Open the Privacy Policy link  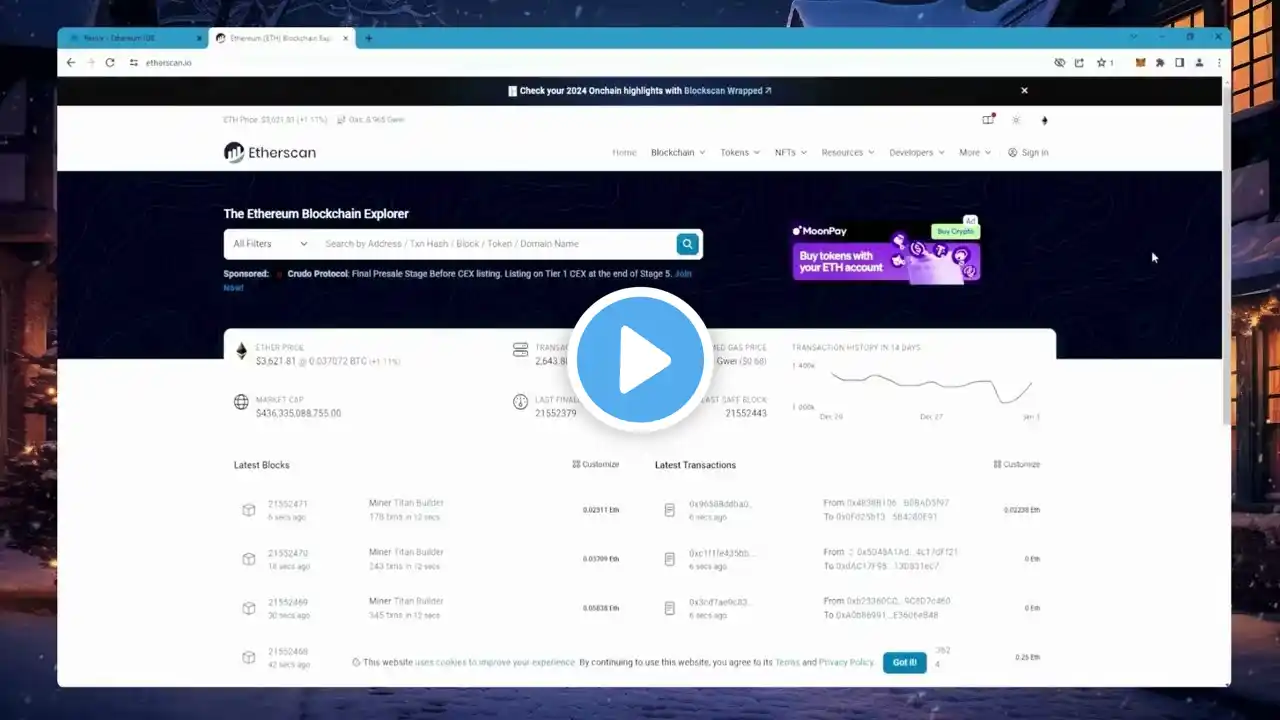[846, 662]
